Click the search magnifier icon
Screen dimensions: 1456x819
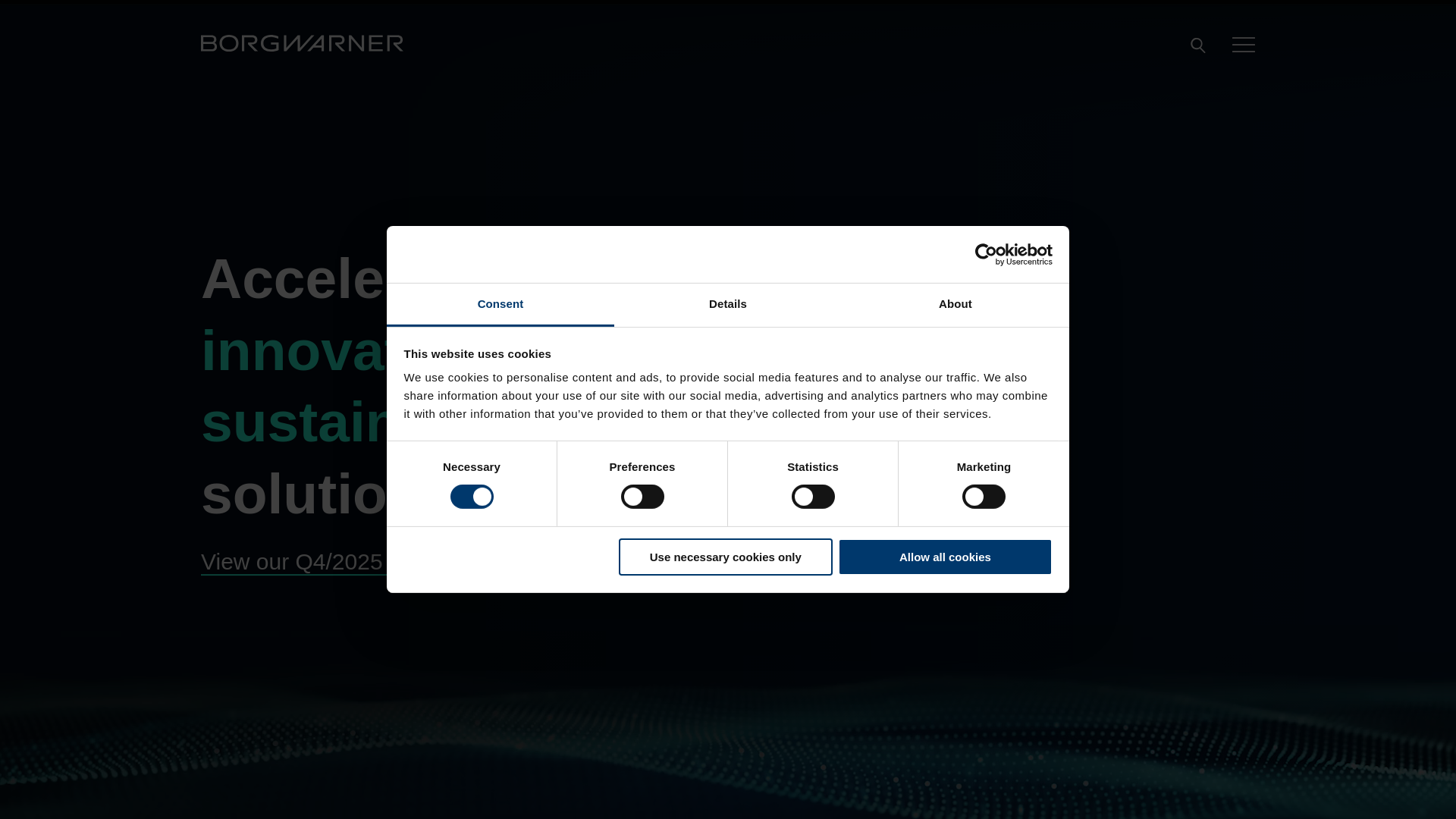tap(1197, 45)
